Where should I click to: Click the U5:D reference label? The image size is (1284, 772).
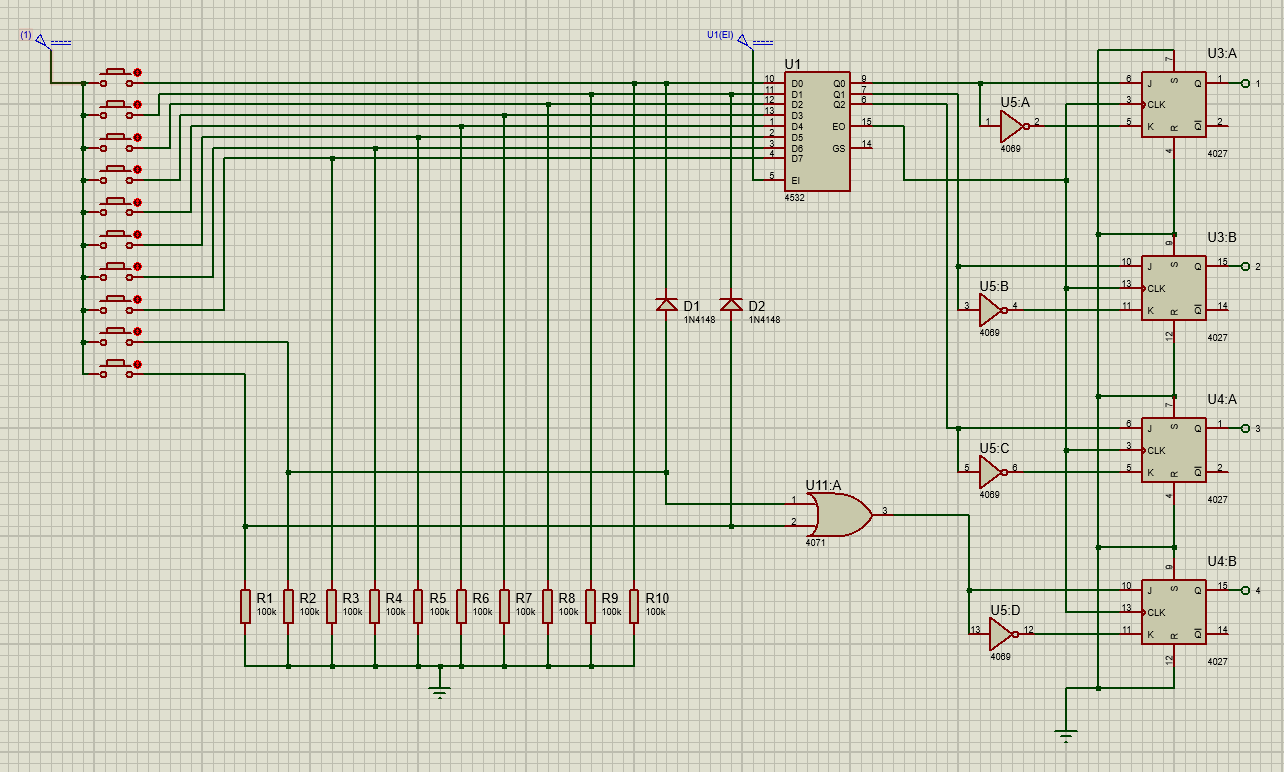(x=1005, y=610)
